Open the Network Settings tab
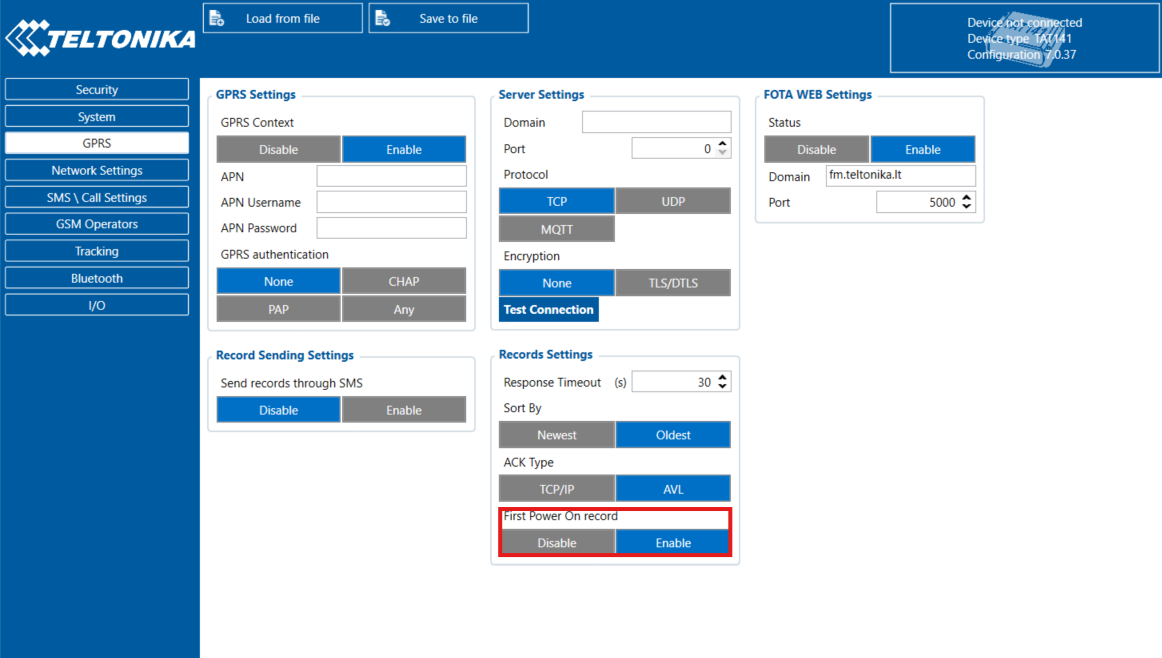 [x=97, y=171]
